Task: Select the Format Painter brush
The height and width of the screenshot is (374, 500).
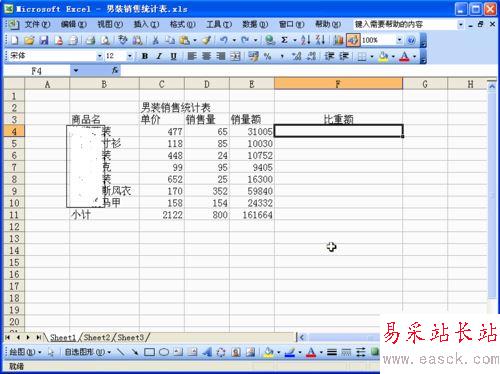Action: [207, 40]
